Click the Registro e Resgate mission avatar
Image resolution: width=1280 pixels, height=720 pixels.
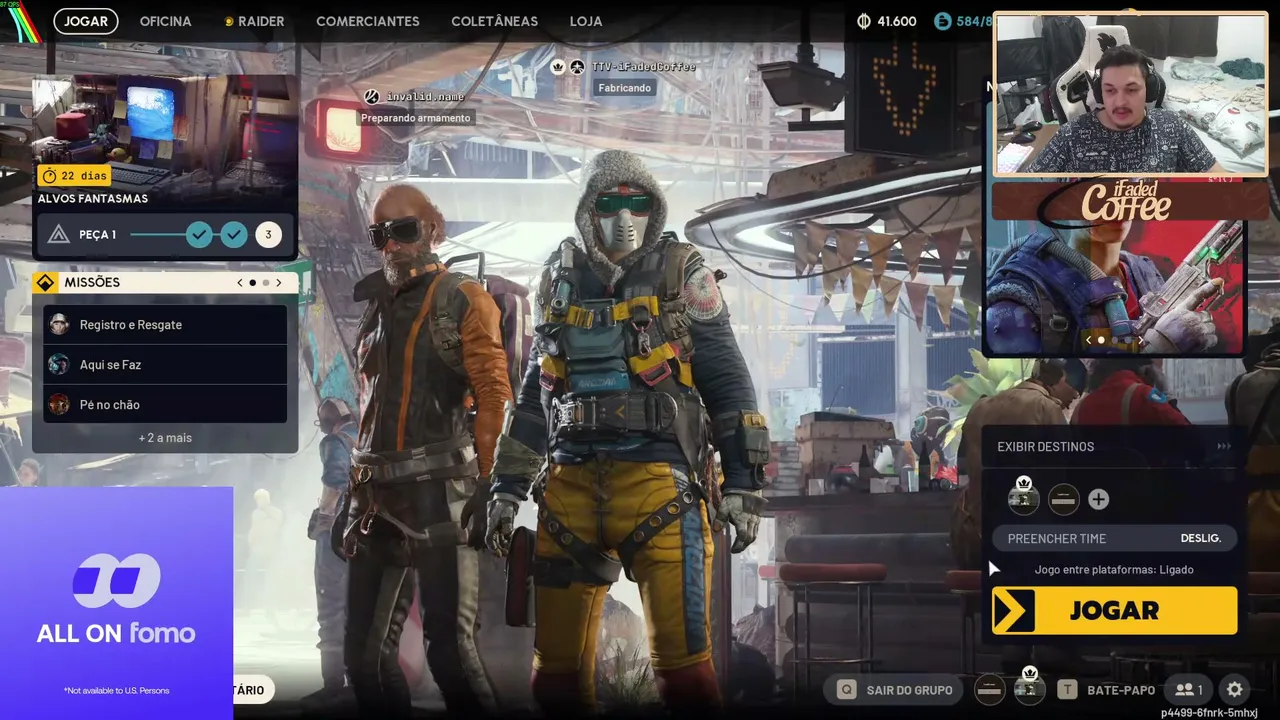coord(59,325)
